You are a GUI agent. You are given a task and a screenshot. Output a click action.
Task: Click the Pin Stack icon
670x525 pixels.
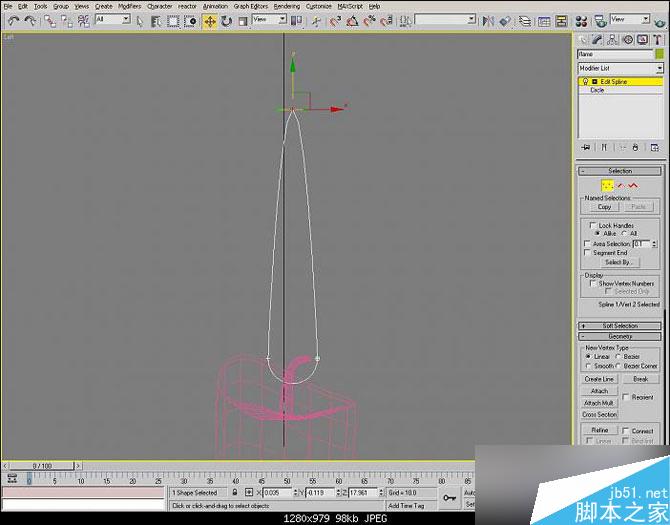(x=586, y=147)
